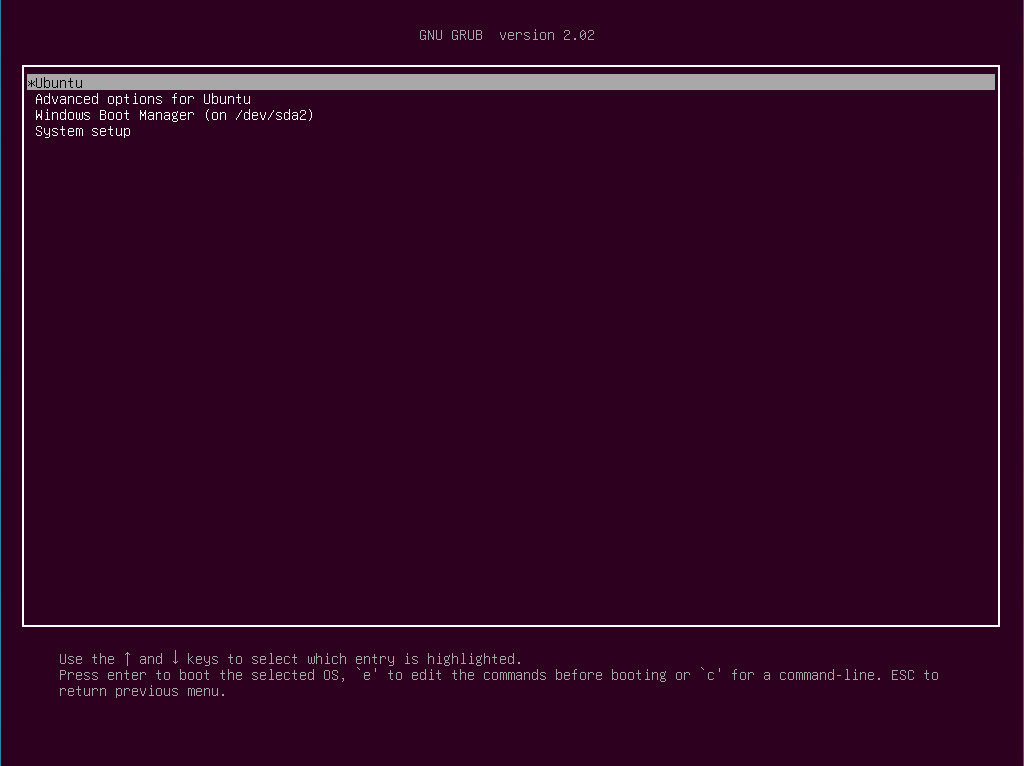Choose Advanced options for Ubuntu
Image resolution: width=1024 pixels, height=766 pixels.
pyautogui.click(x=142, y=99)
